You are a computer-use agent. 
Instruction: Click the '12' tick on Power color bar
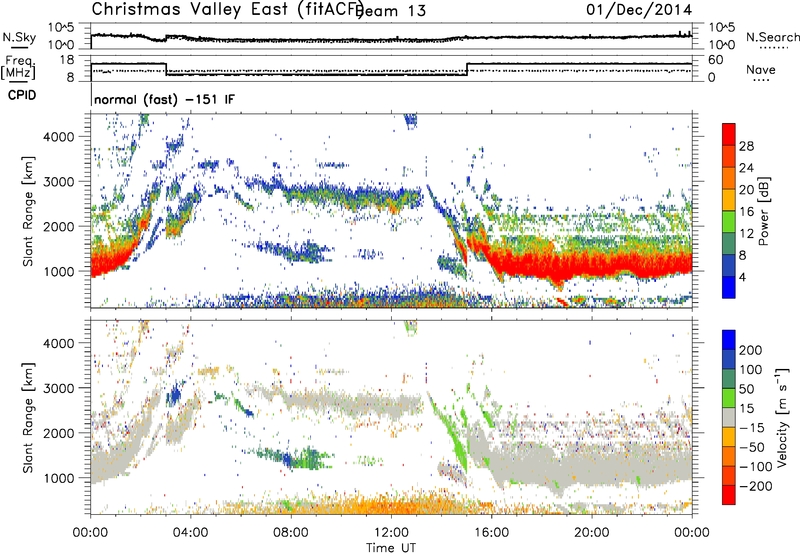[746, 234]
